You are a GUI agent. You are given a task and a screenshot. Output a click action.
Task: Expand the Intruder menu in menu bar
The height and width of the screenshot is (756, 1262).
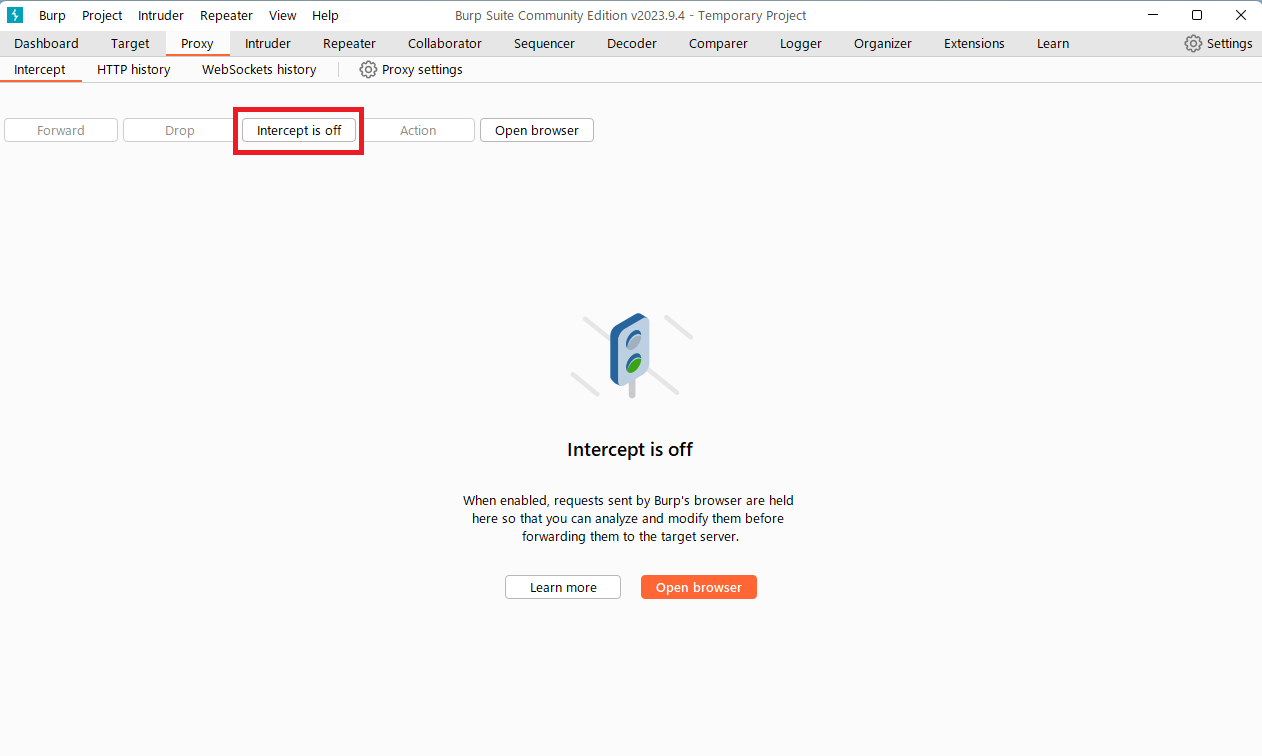(x=161, y=15)
